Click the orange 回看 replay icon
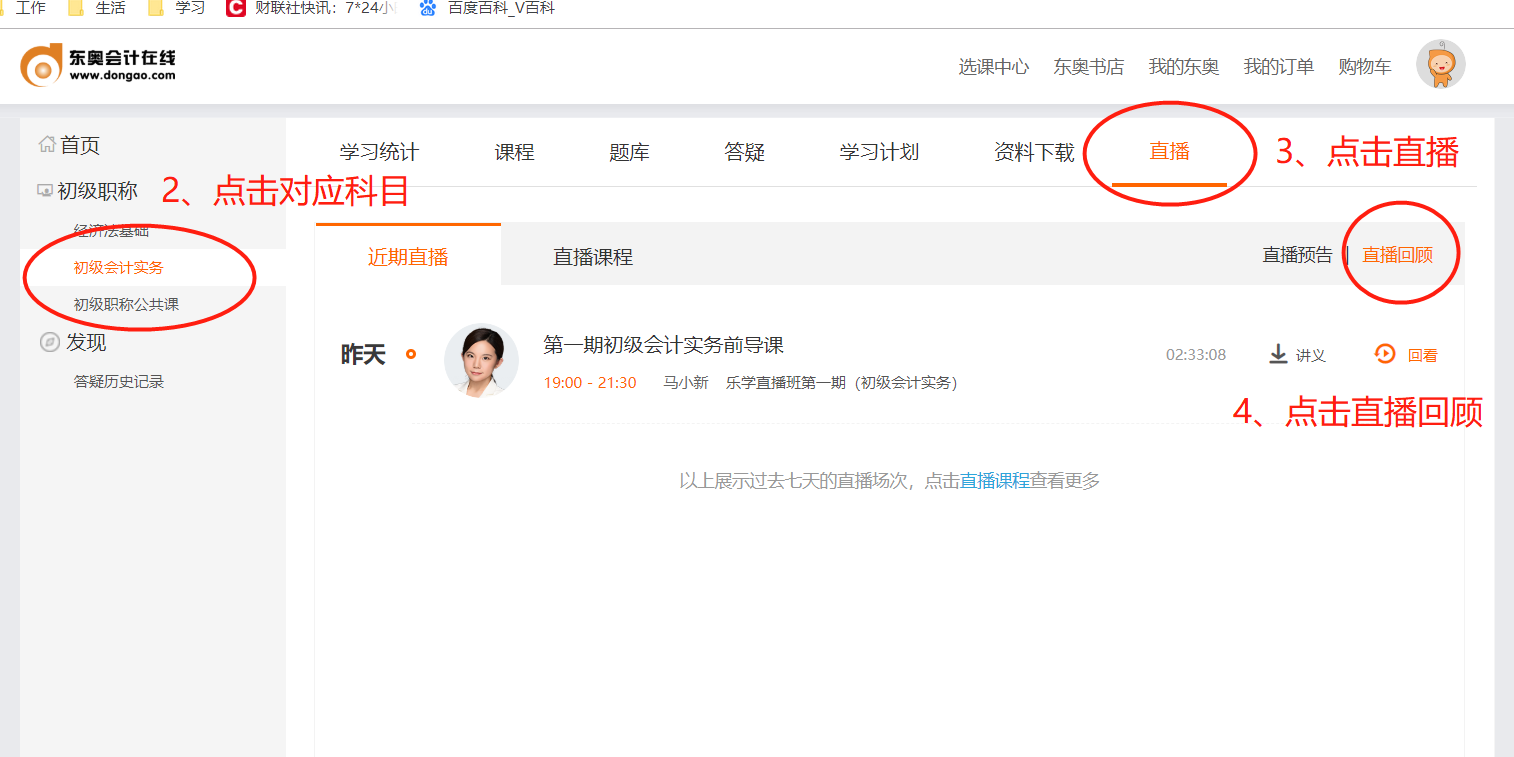This screenshot has width=1514, height=757. (1385, 354)
